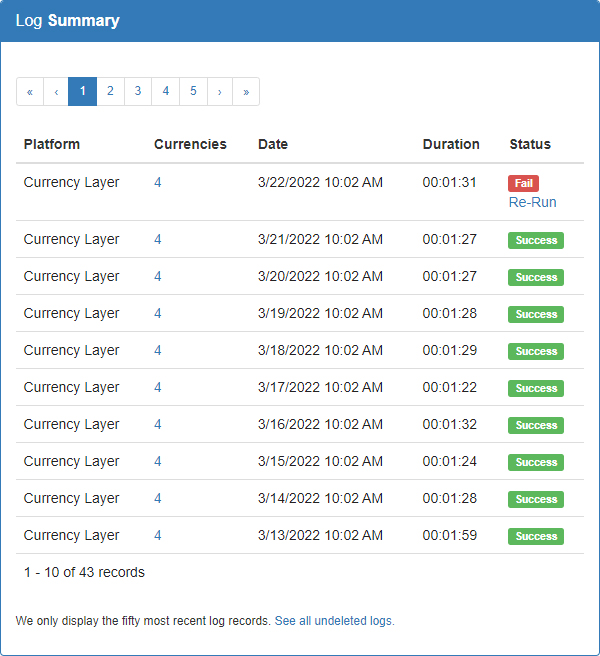Open currencies count 4 for 3/21/2022
This screenshot has width=600, height=656.
coord(158,239)
